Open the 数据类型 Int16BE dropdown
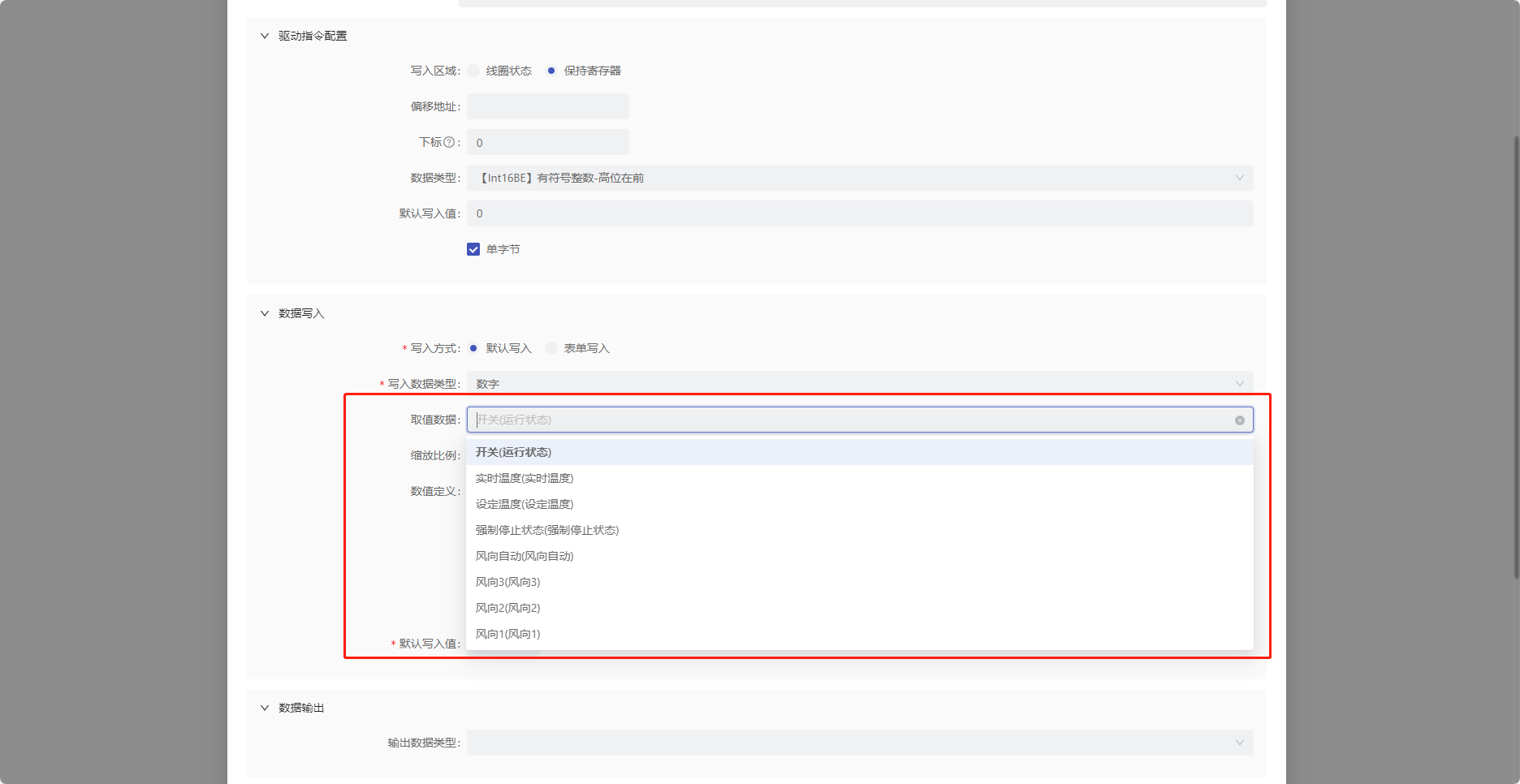This screenshot has width=1520, height=784. tap(860, 178)
